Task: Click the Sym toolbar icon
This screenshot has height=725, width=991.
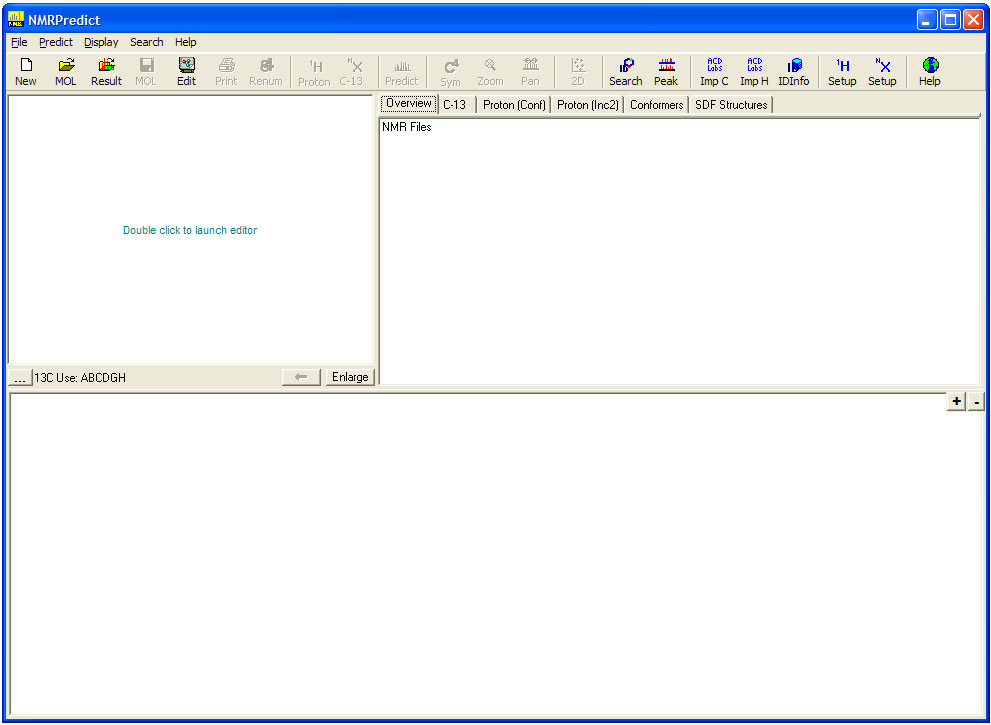Action: [451, 72]
